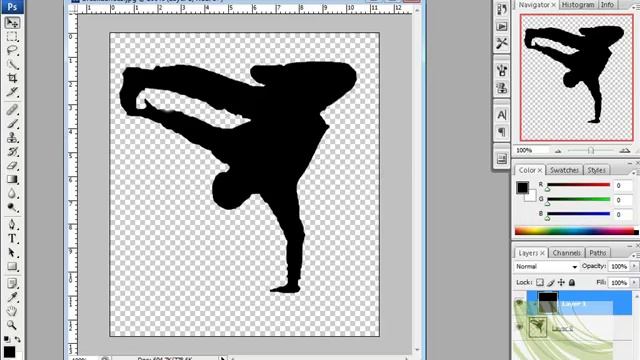The image size is (640, 360).
Task: Open the Brushes panel dock icon
Action: (502, 70)
